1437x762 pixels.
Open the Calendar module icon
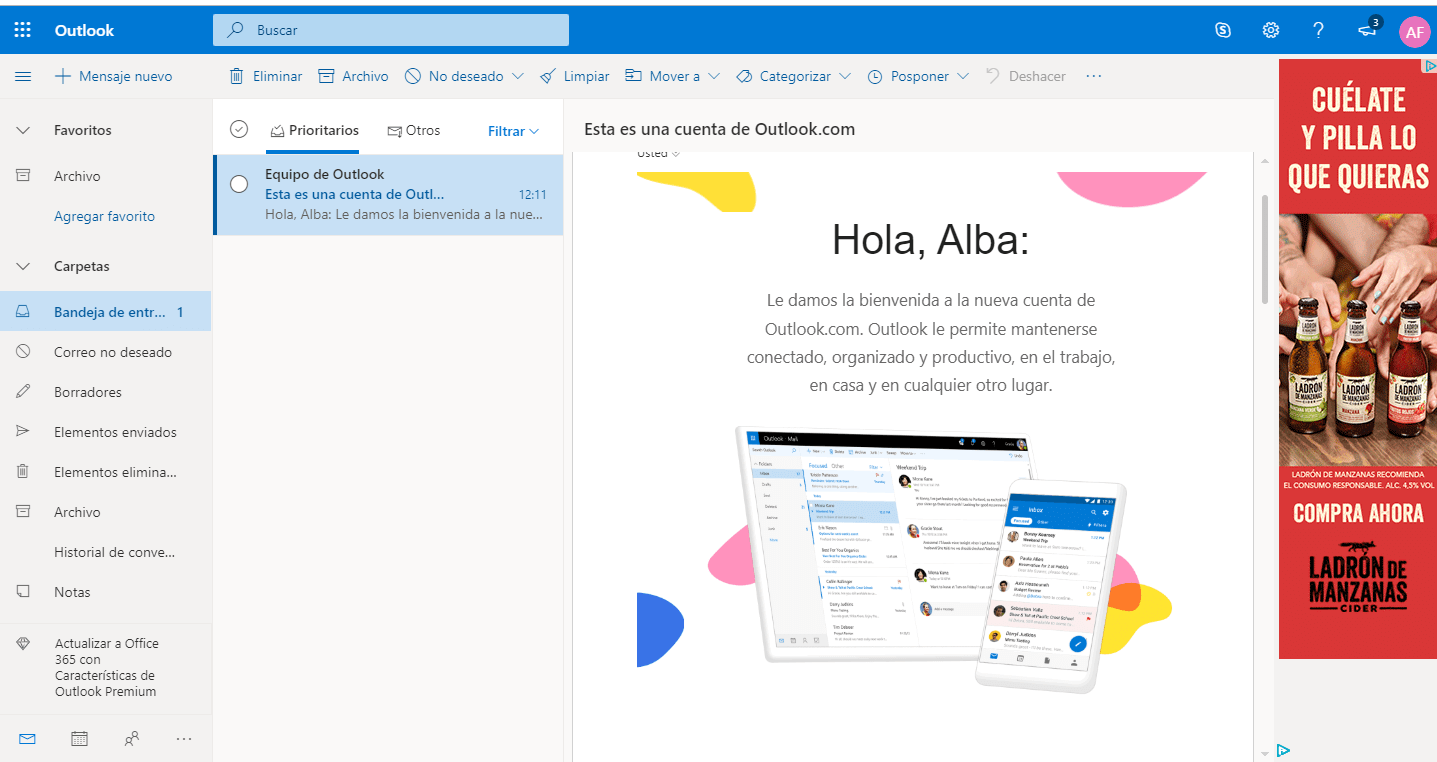(79, 739)
